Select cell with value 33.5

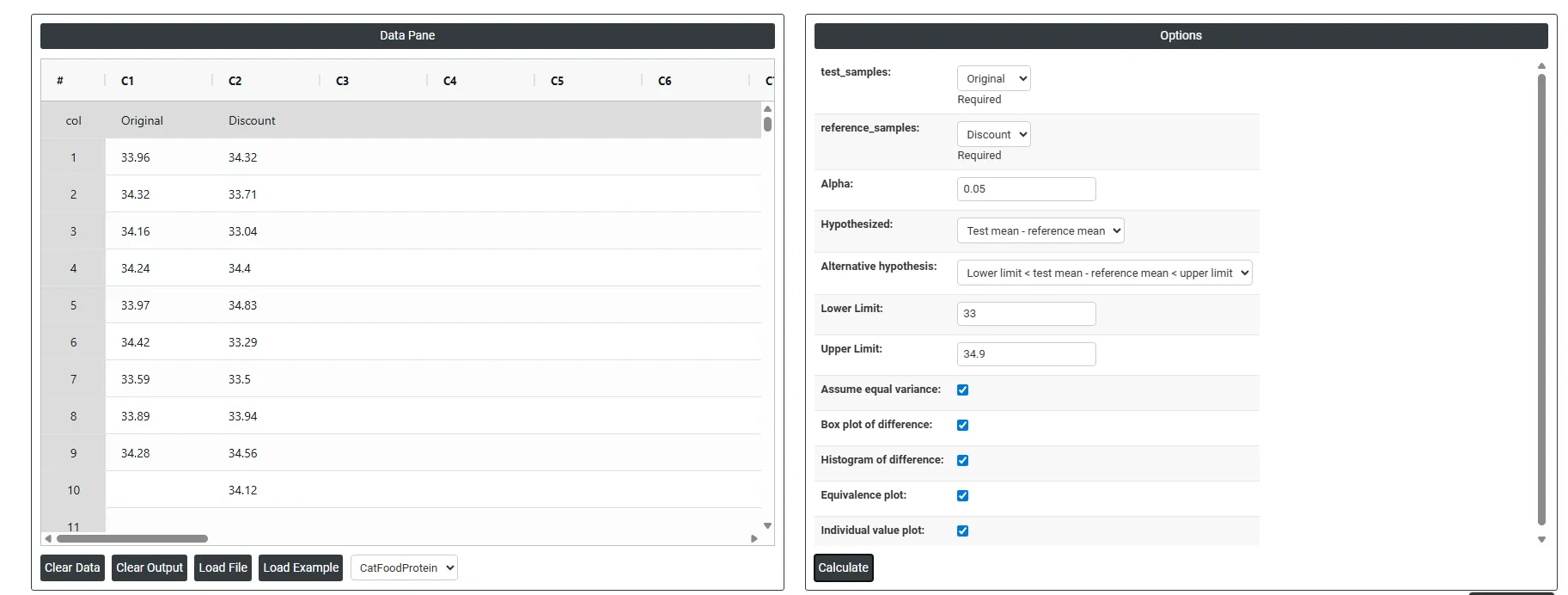(266, 379)
